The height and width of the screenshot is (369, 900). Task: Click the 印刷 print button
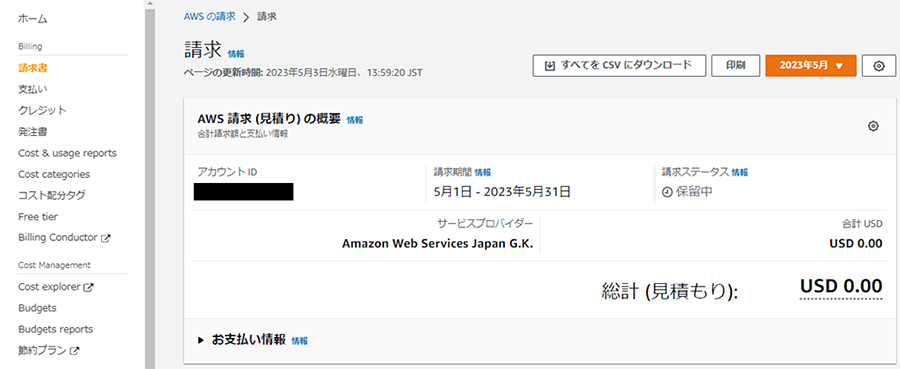click(736, 66)
